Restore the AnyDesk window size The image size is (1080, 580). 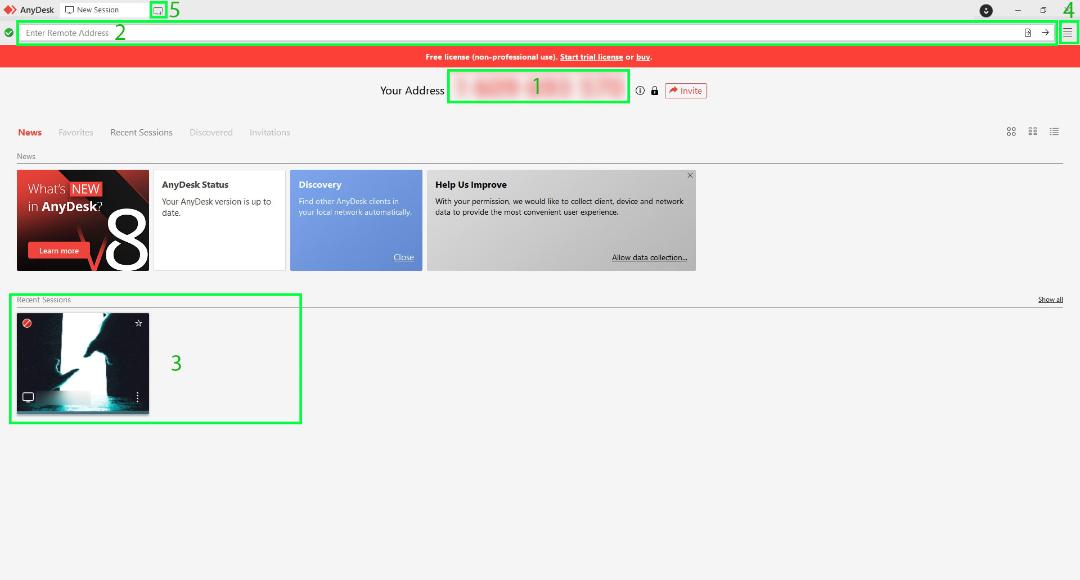click(x=1043, y=10)
